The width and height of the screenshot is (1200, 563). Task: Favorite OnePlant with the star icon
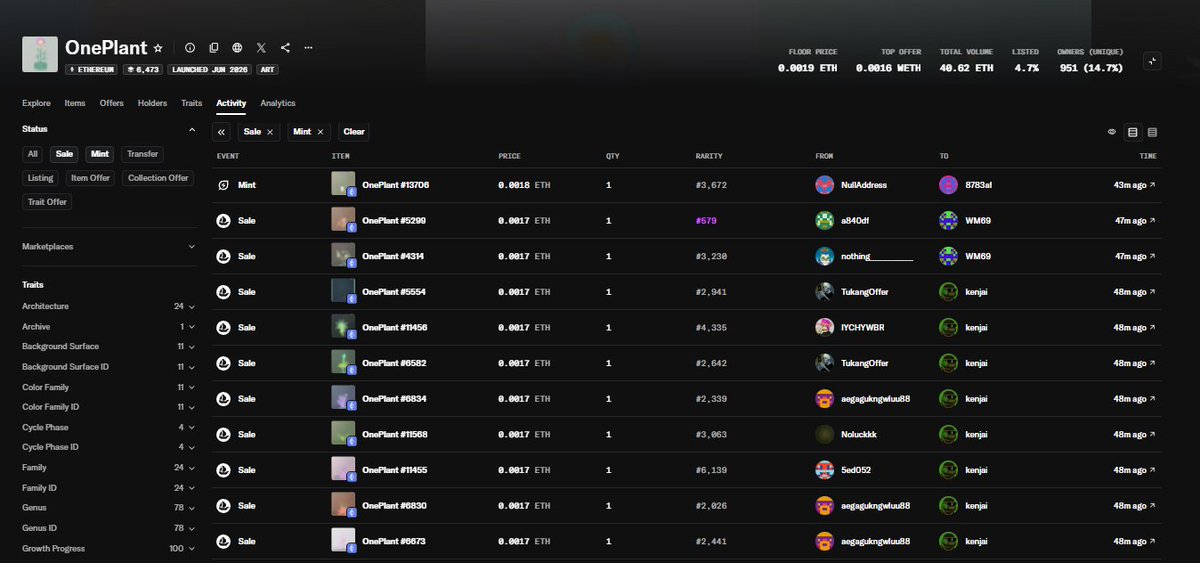(x=158, y=48)
